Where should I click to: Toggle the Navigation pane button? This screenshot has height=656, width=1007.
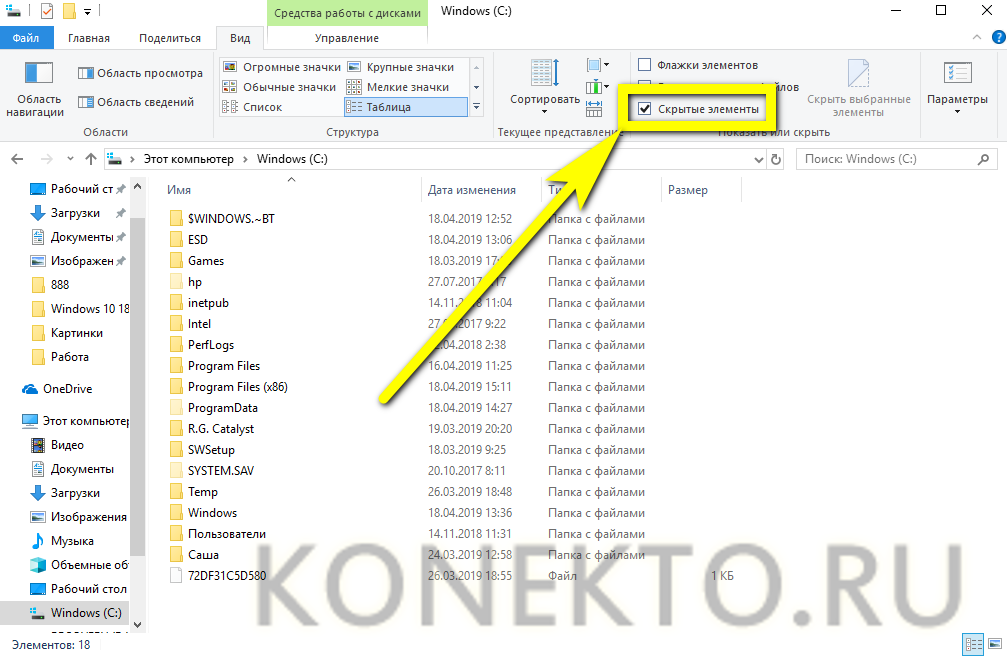(x=35, y=89)
